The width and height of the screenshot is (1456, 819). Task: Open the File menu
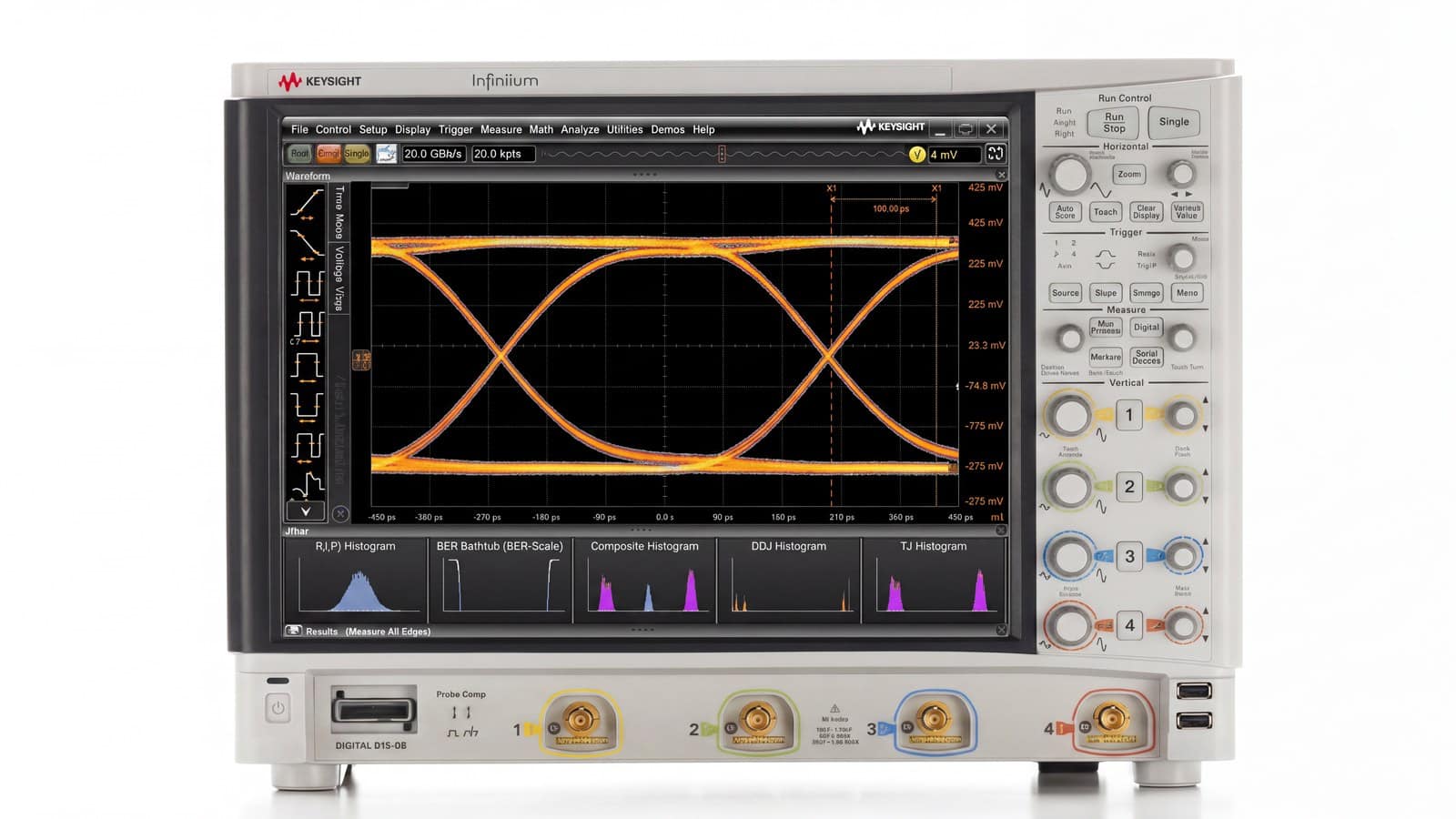299,129
